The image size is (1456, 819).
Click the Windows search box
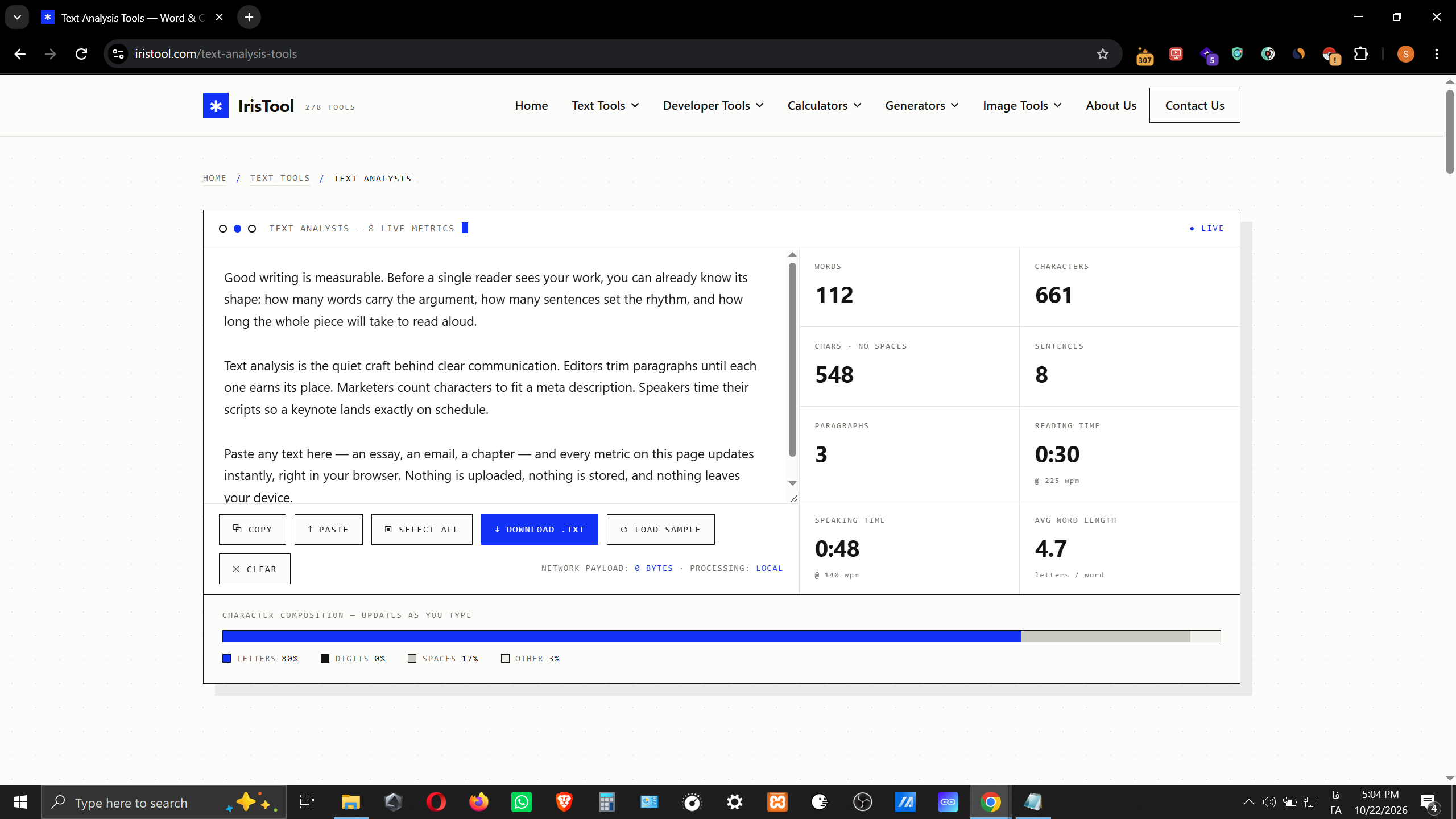tap(164, 803)
